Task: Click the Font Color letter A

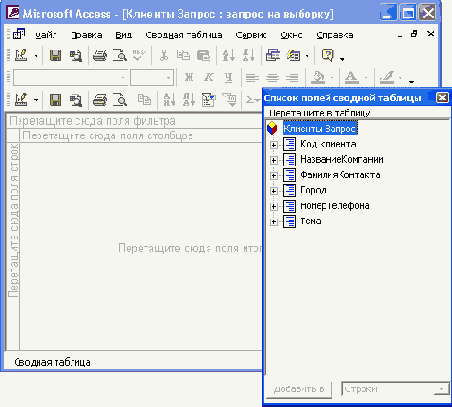Action: click(351, 78)
